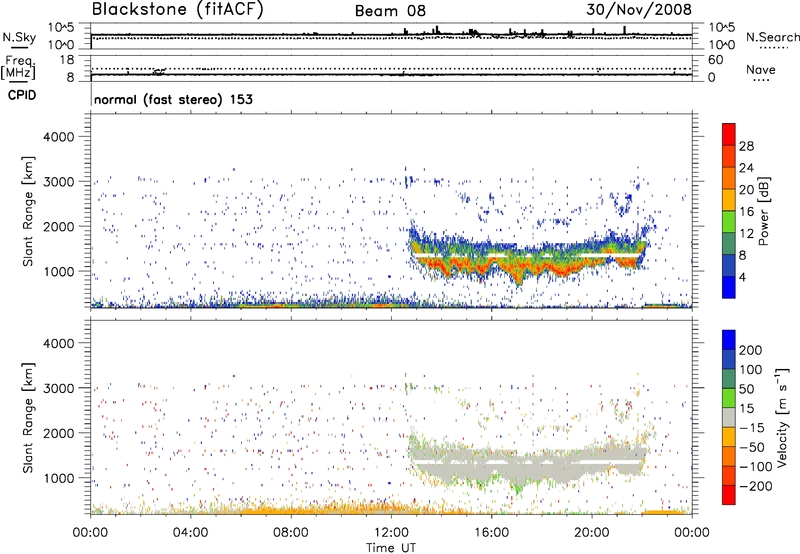800x554 pixels.
Task: Click the 'CPID' label
Action: pos(22,95)
